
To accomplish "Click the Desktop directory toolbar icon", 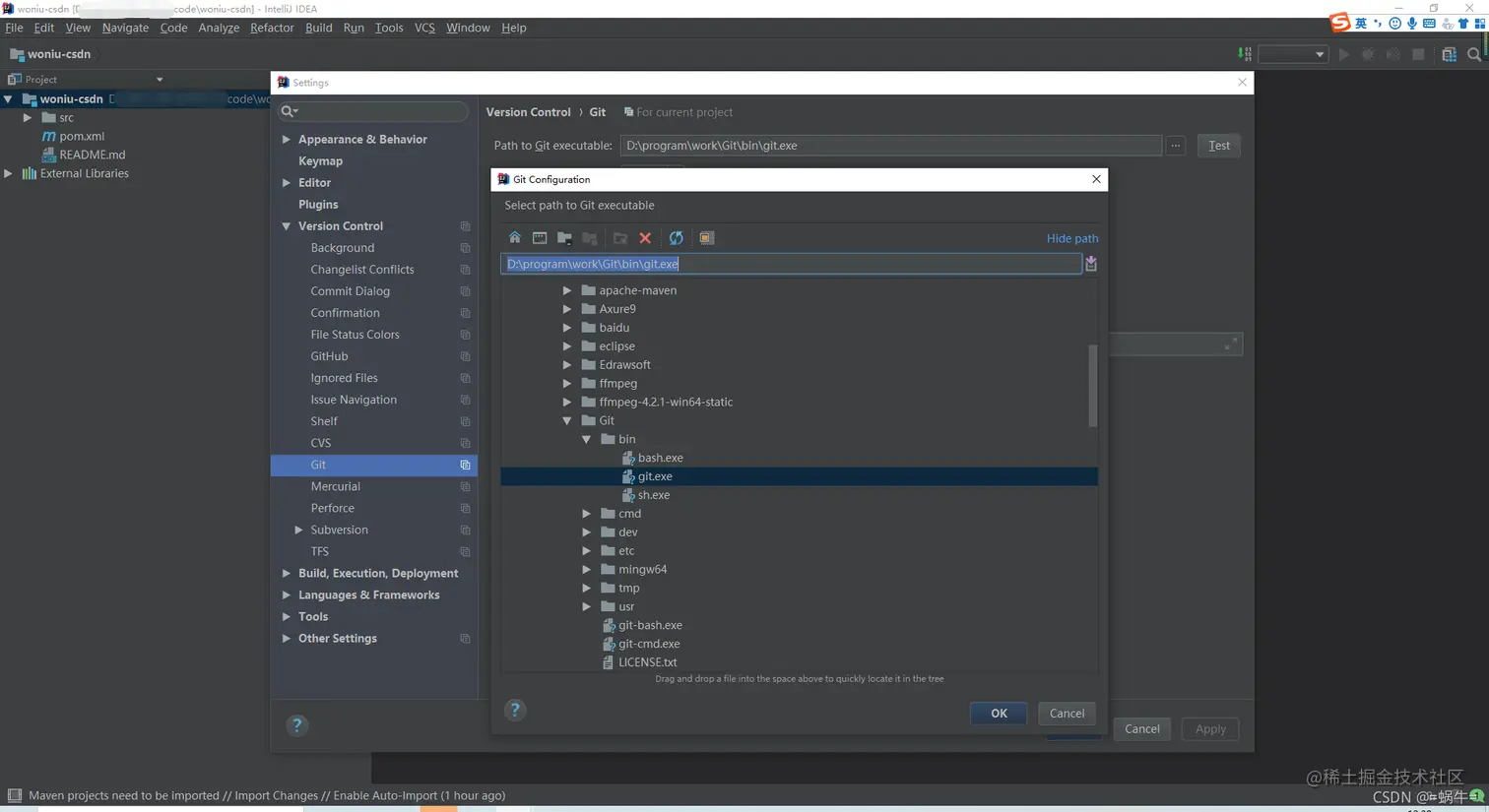I will tap(540, 238).
